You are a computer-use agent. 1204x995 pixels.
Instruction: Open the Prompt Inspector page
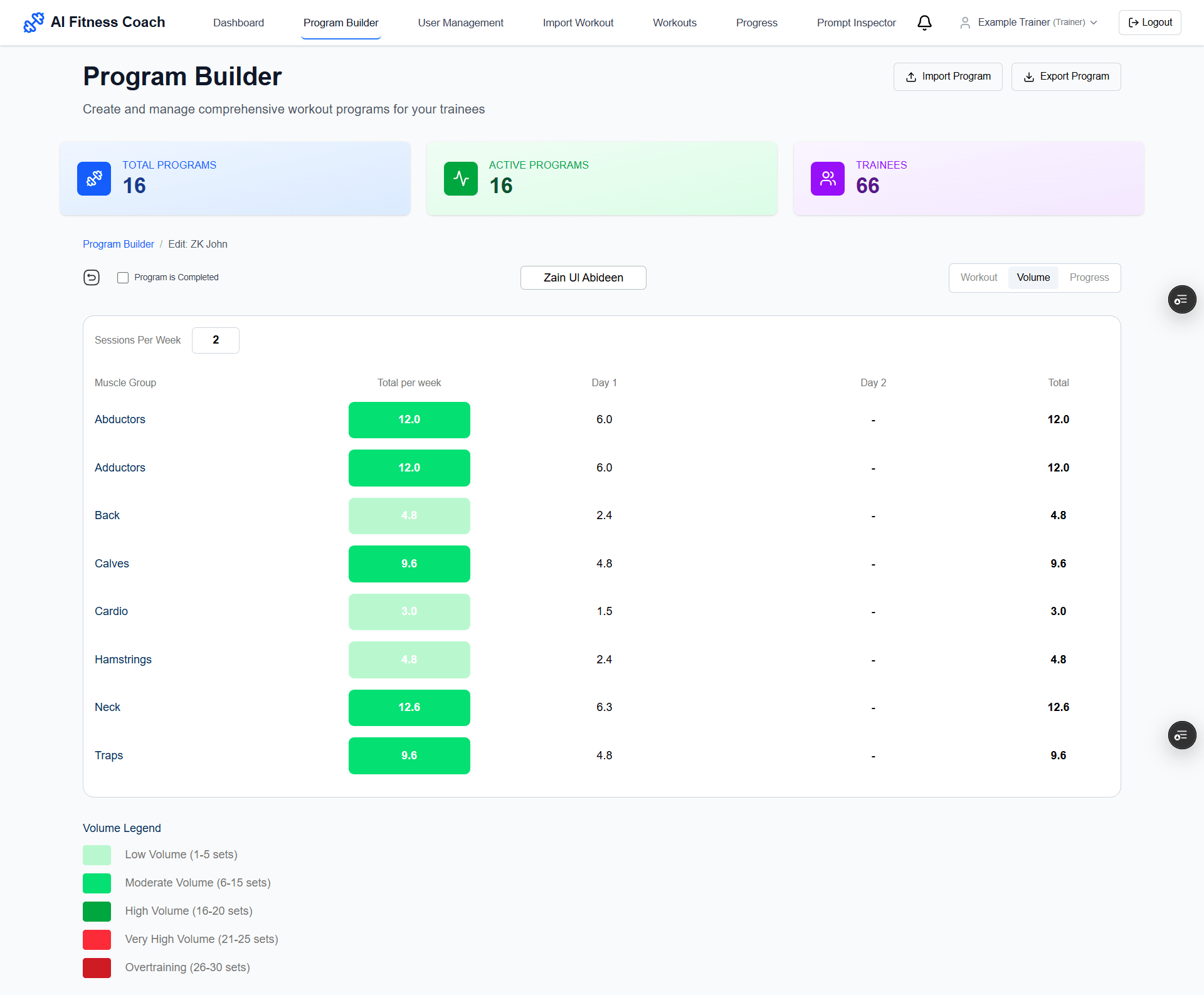coord(856,23)
